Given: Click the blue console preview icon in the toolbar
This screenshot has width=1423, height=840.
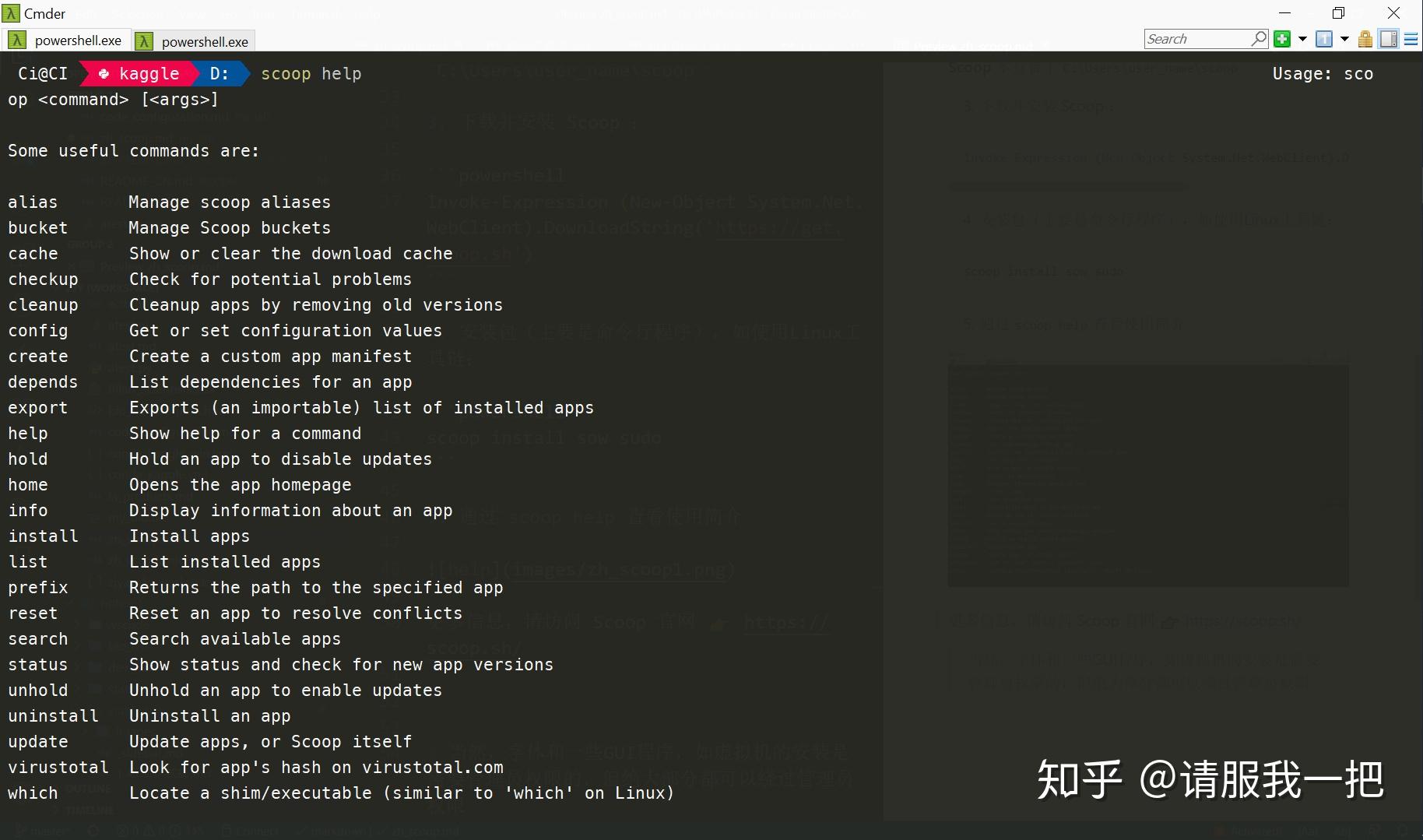Looking at the screenshot, I should coord(1324,38).
